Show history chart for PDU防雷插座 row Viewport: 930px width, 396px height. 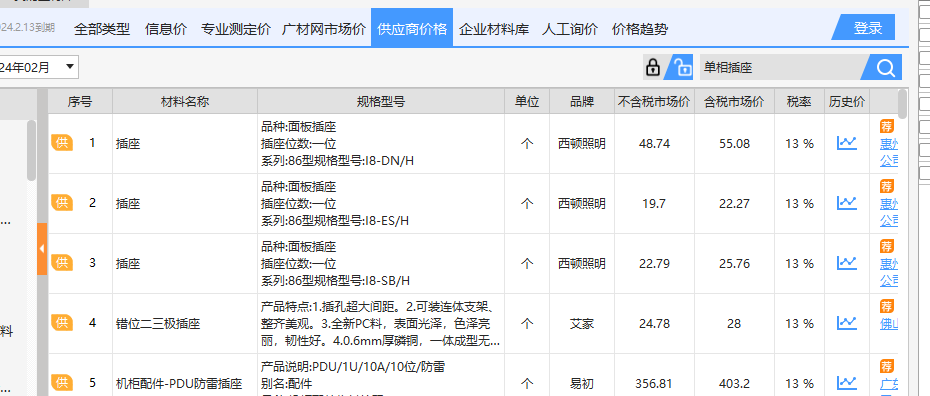click(846, 383)
